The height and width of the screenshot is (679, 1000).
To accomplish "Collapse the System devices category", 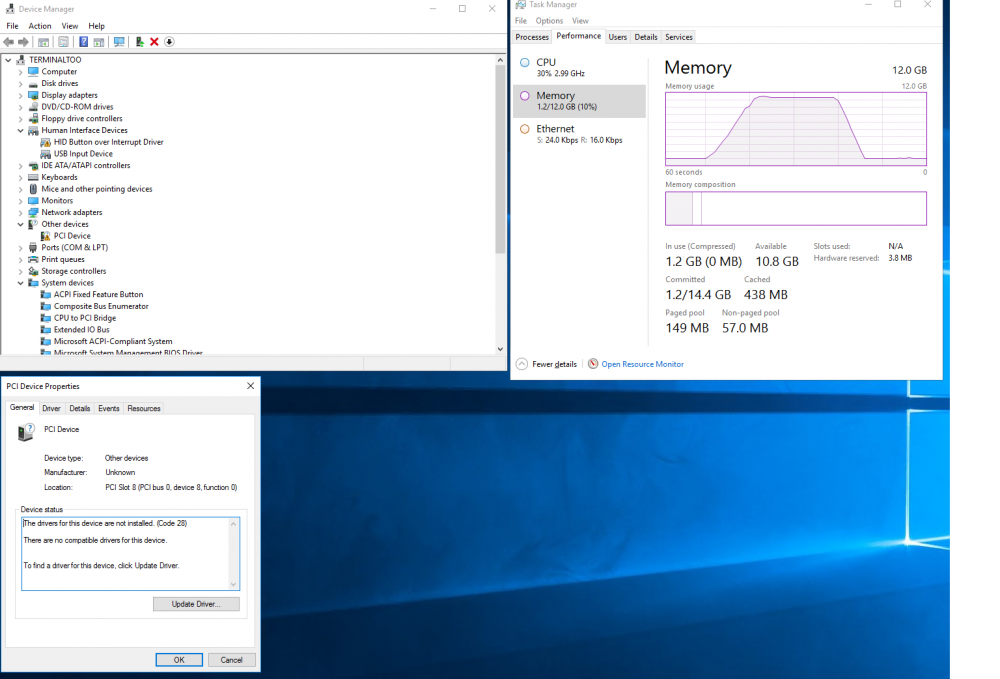I will (x=20, y=283).
